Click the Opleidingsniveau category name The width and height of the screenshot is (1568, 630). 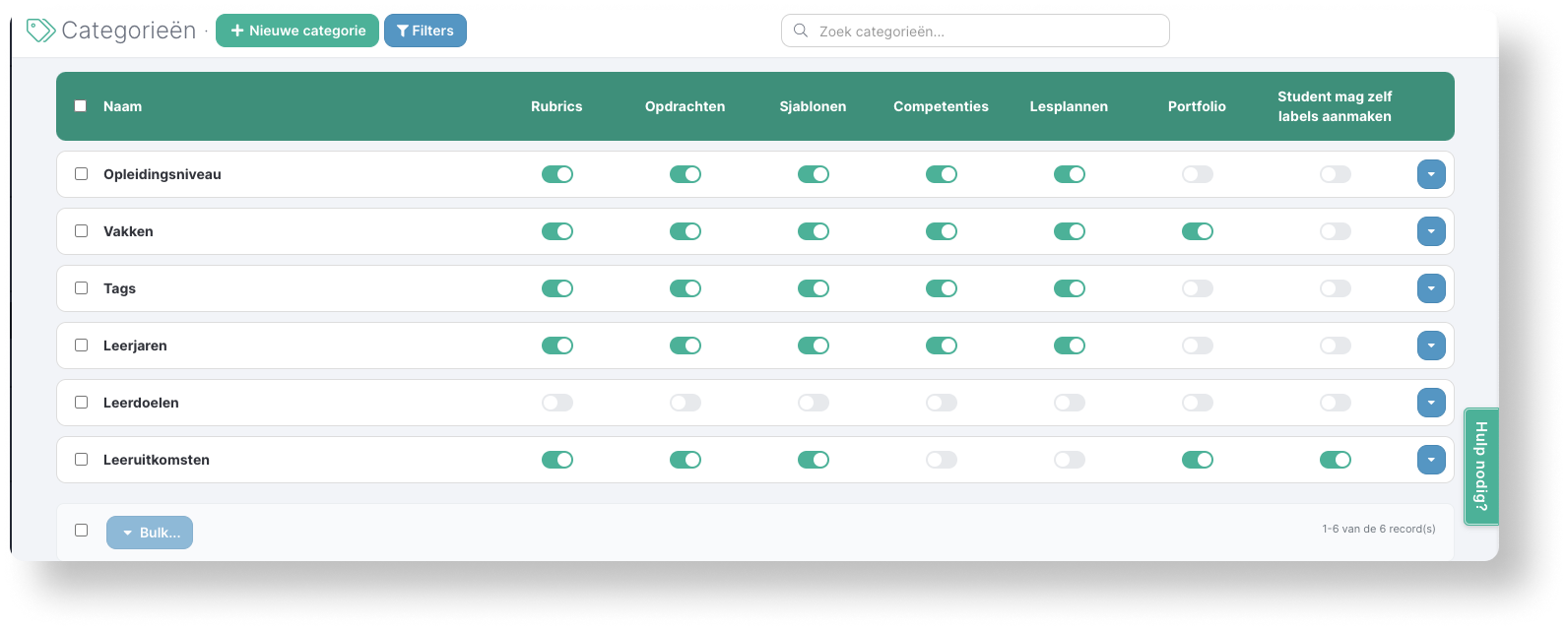tap(163, 174)
